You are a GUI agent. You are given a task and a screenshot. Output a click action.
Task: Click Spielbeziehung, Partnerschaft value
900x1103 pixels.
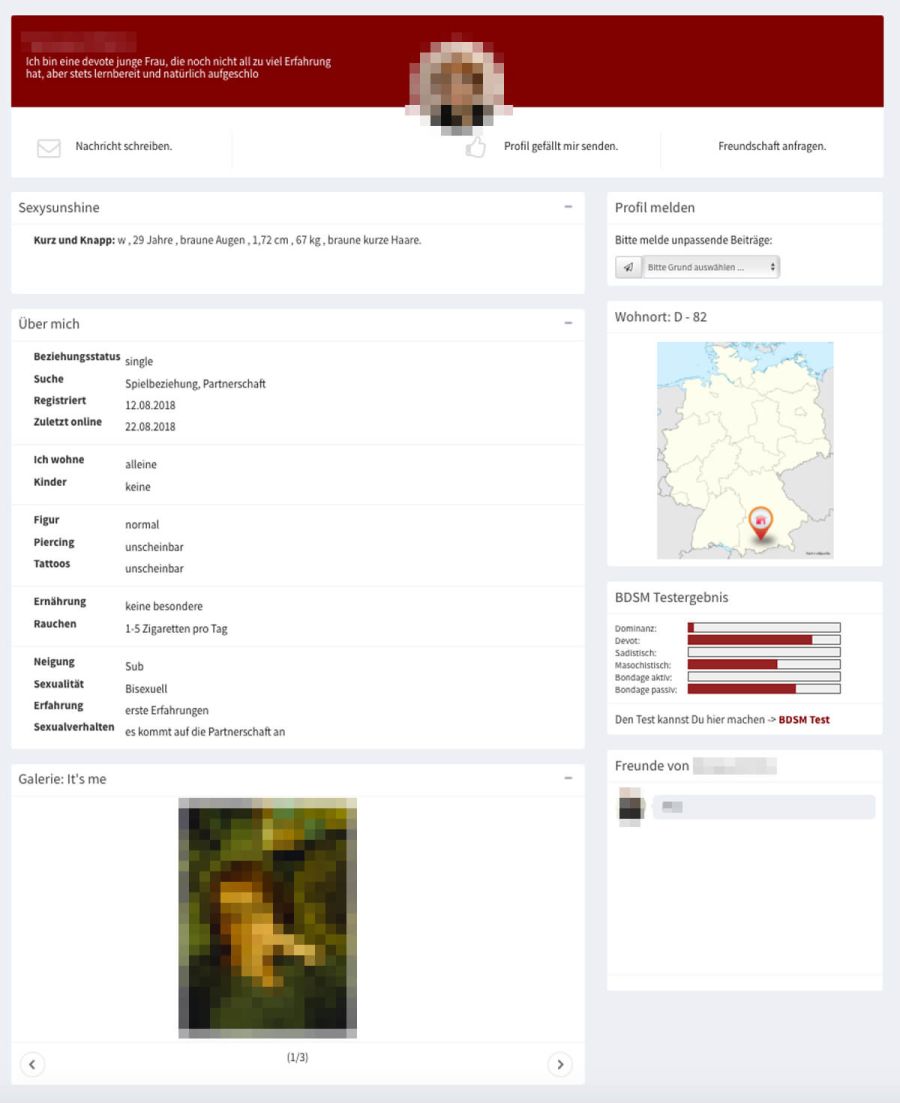[196, 383]
